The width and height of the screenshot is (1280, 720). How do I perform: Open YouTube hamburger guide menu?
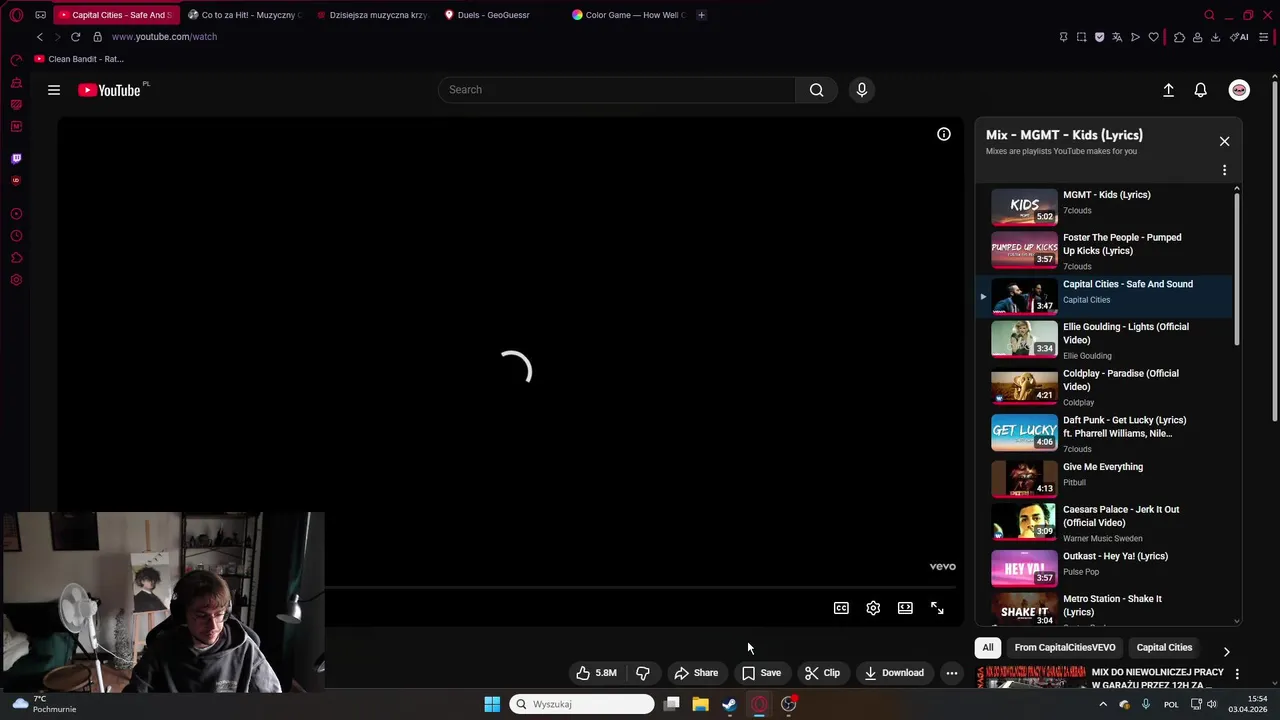tap(54, 90)
